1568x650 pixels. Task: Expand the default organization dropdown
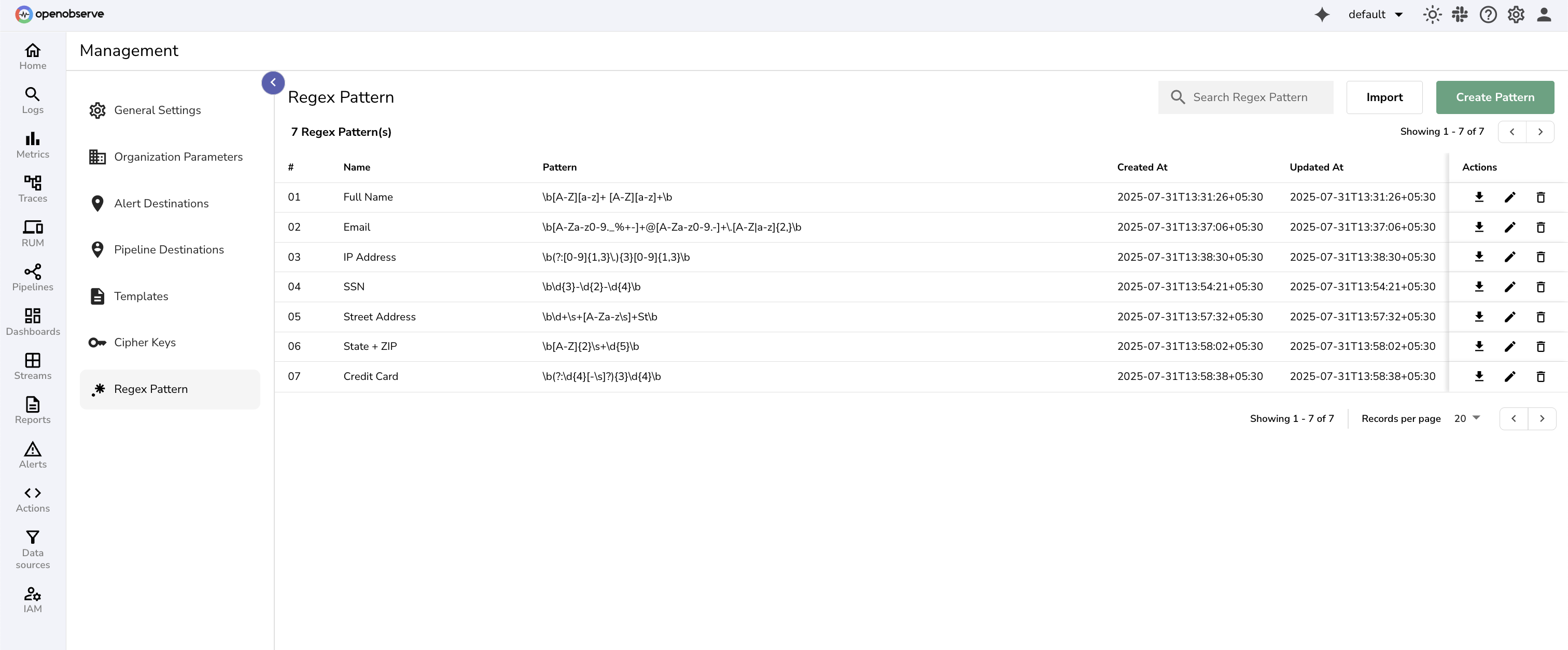(1376, 15)
